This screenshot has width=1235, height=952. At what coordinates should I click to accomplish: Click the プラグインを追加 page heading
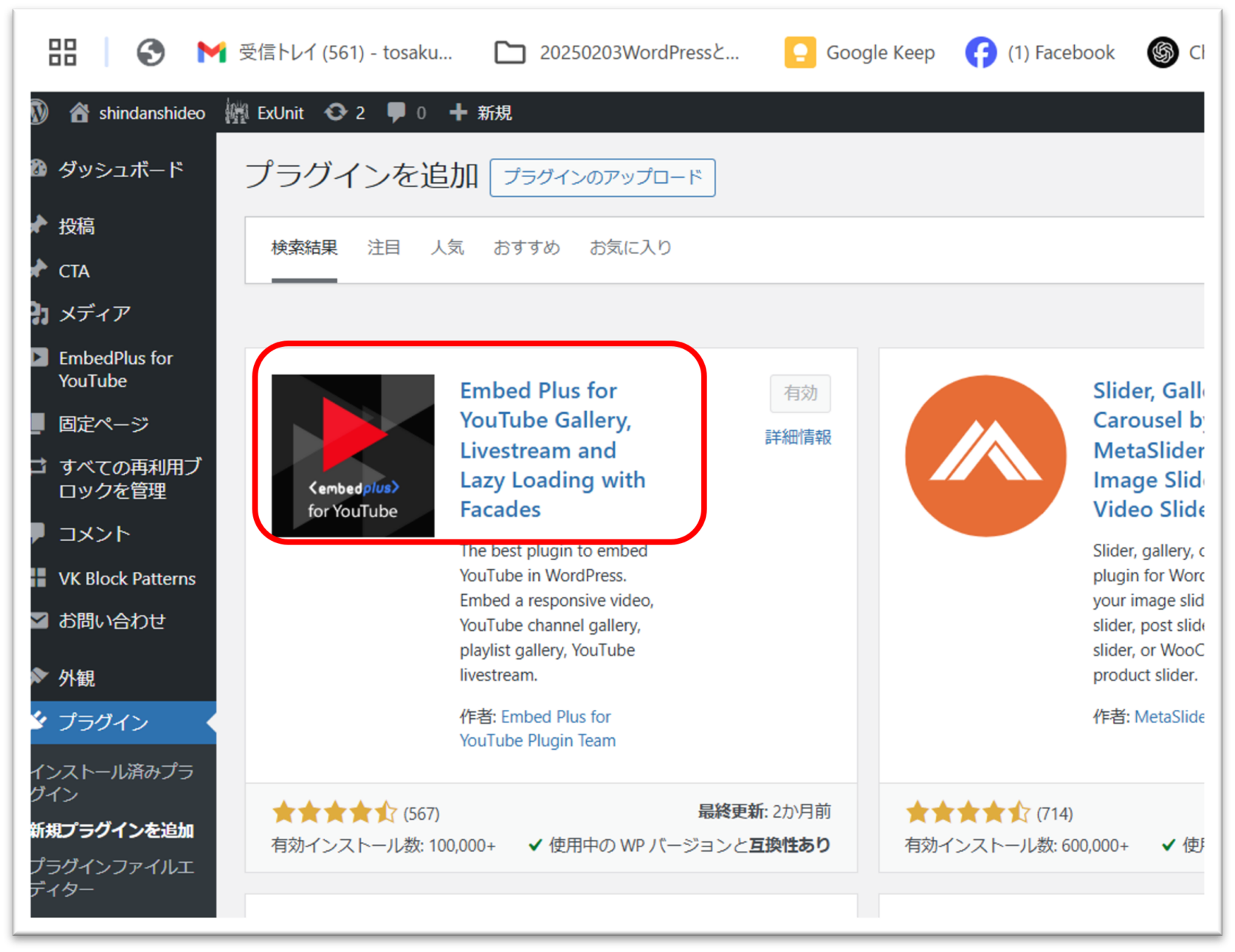(362, 176)
